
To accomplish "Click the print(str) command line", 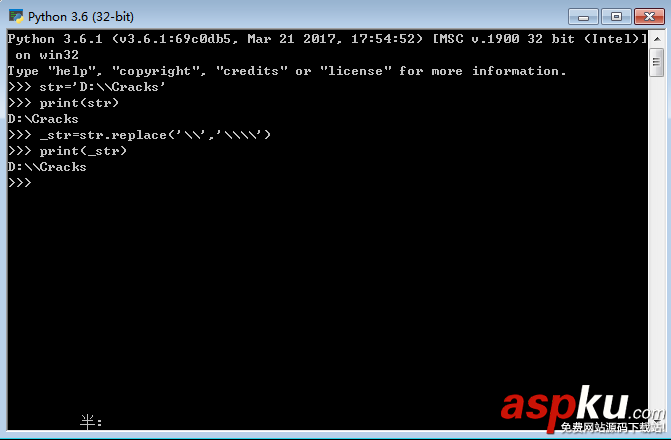I will [x=63, y=103].
